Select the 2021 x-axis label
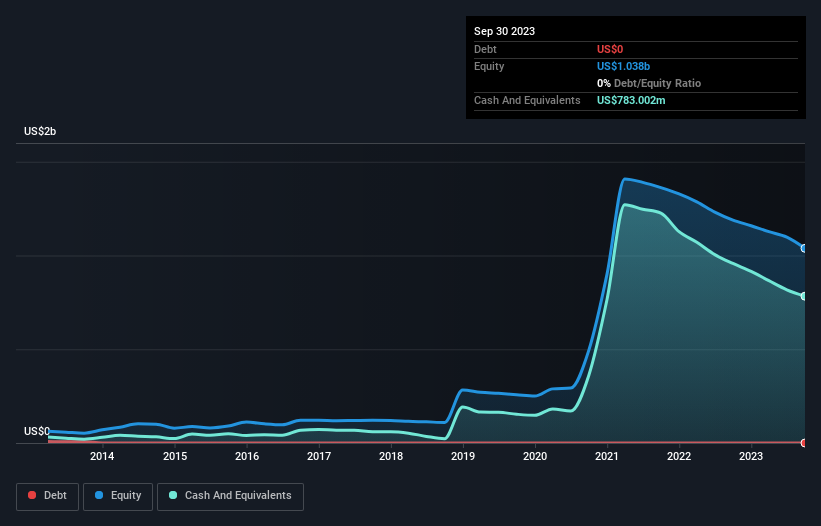The height and width of the screenshot is (526, 821). click(607, 456)
